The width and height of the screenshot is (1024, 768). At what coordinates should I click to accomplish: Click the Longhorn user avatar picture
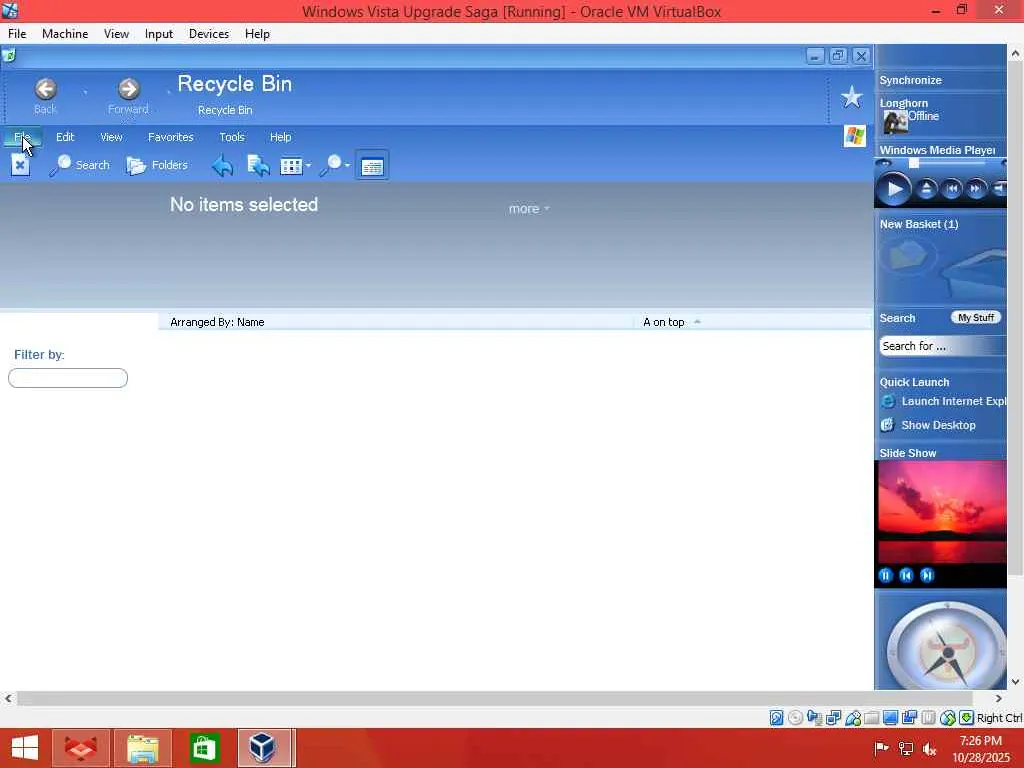[895, 121]
